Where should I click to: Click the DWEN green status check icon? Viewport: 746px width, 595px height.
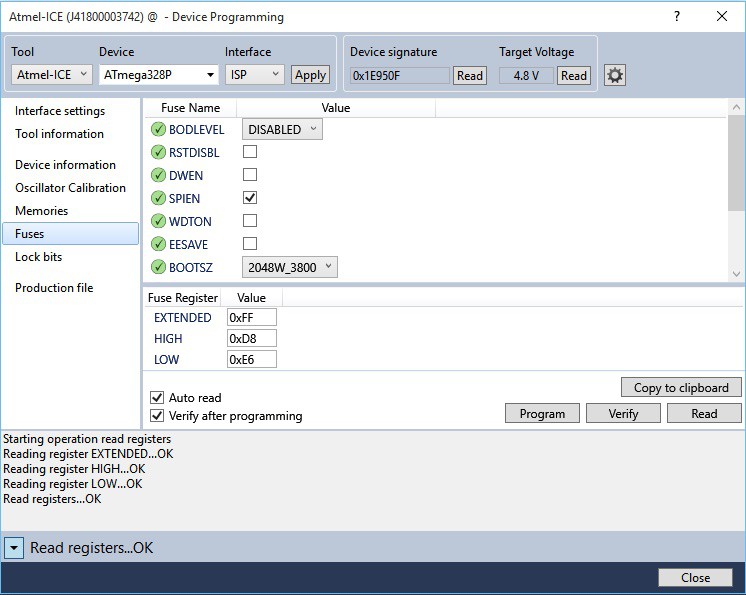(158, 175)
